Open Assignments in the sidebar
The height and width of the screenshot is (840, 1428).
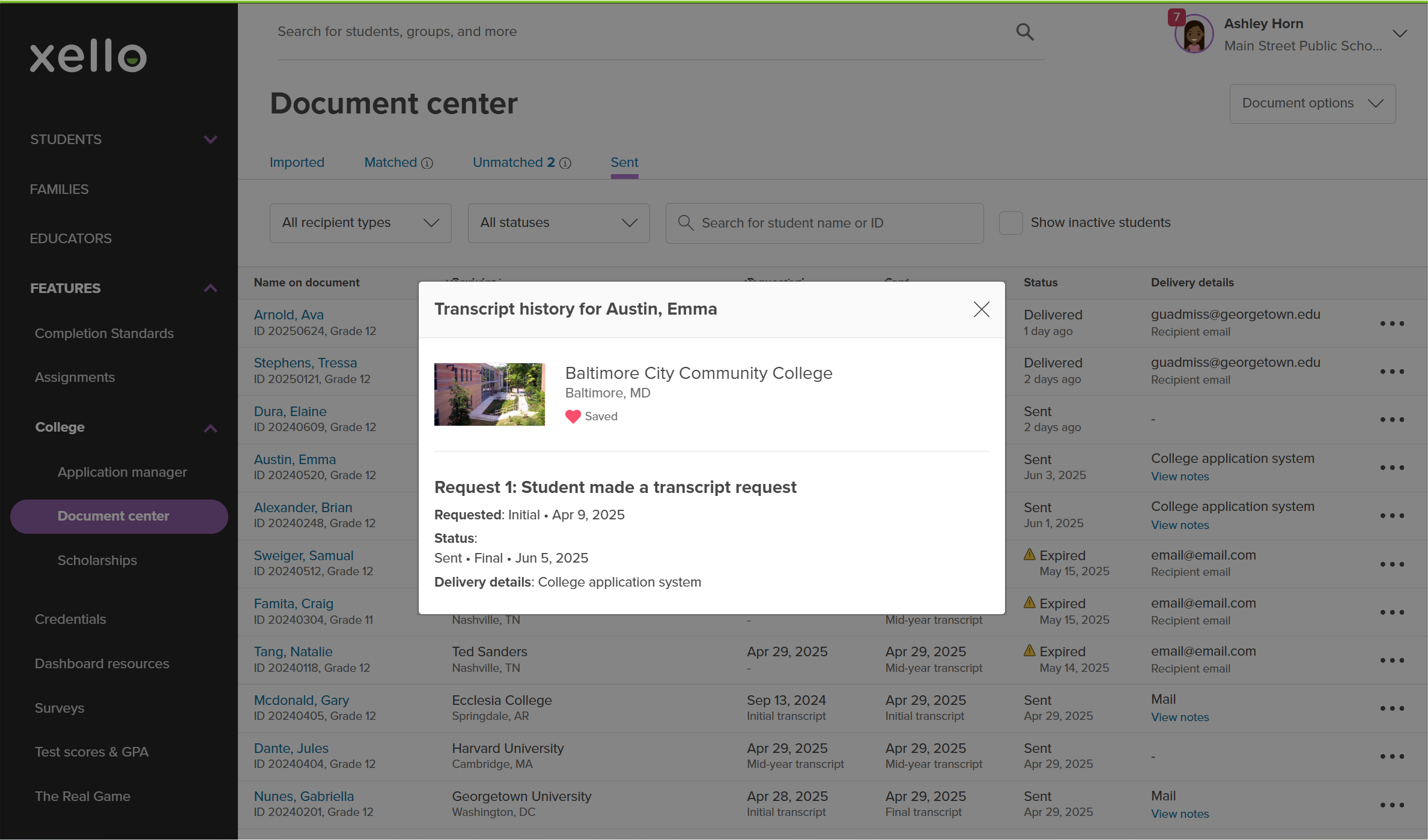point(74,377)
